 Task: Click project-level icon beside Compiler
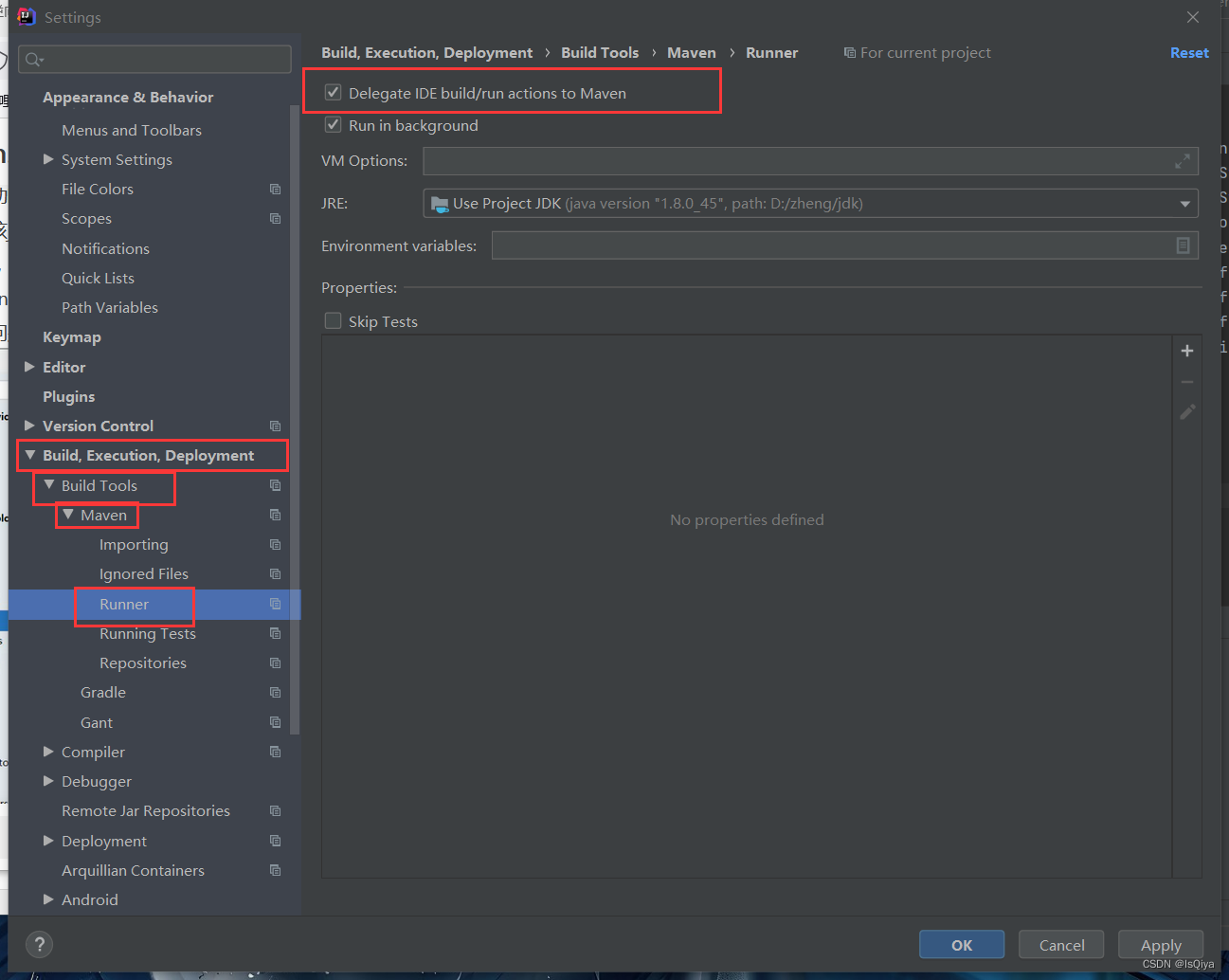click(275, 752)
